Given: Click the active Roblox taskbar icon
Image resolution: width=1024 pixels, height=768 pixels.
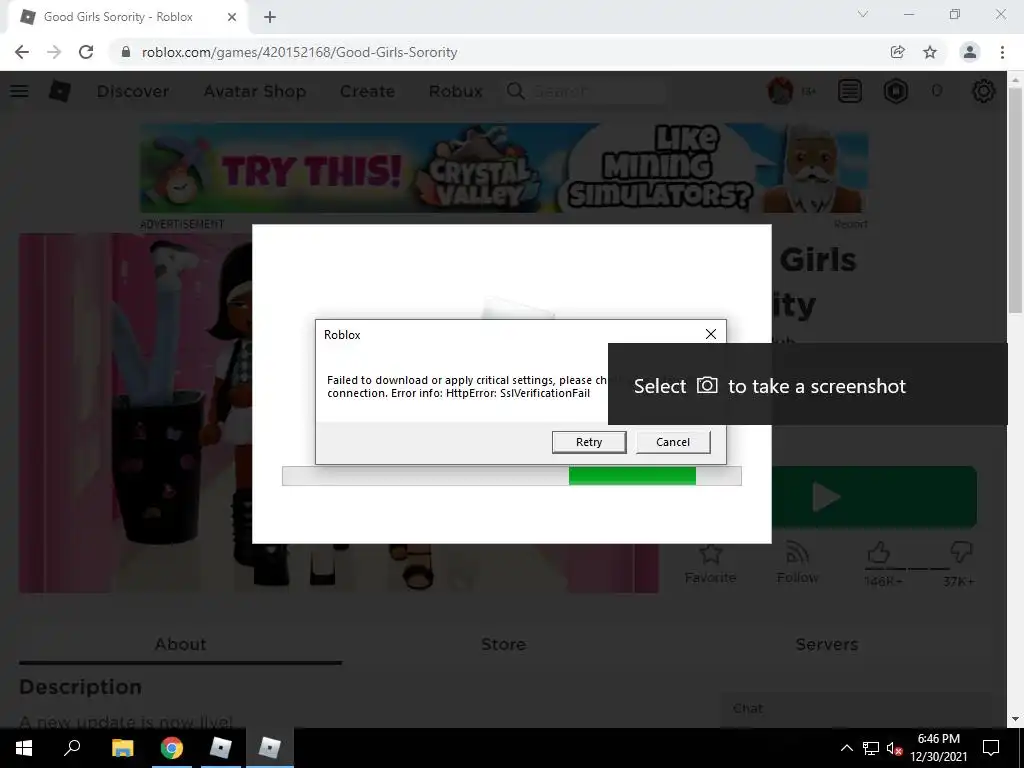Looking at the screenshot, I should click(270, 748).
